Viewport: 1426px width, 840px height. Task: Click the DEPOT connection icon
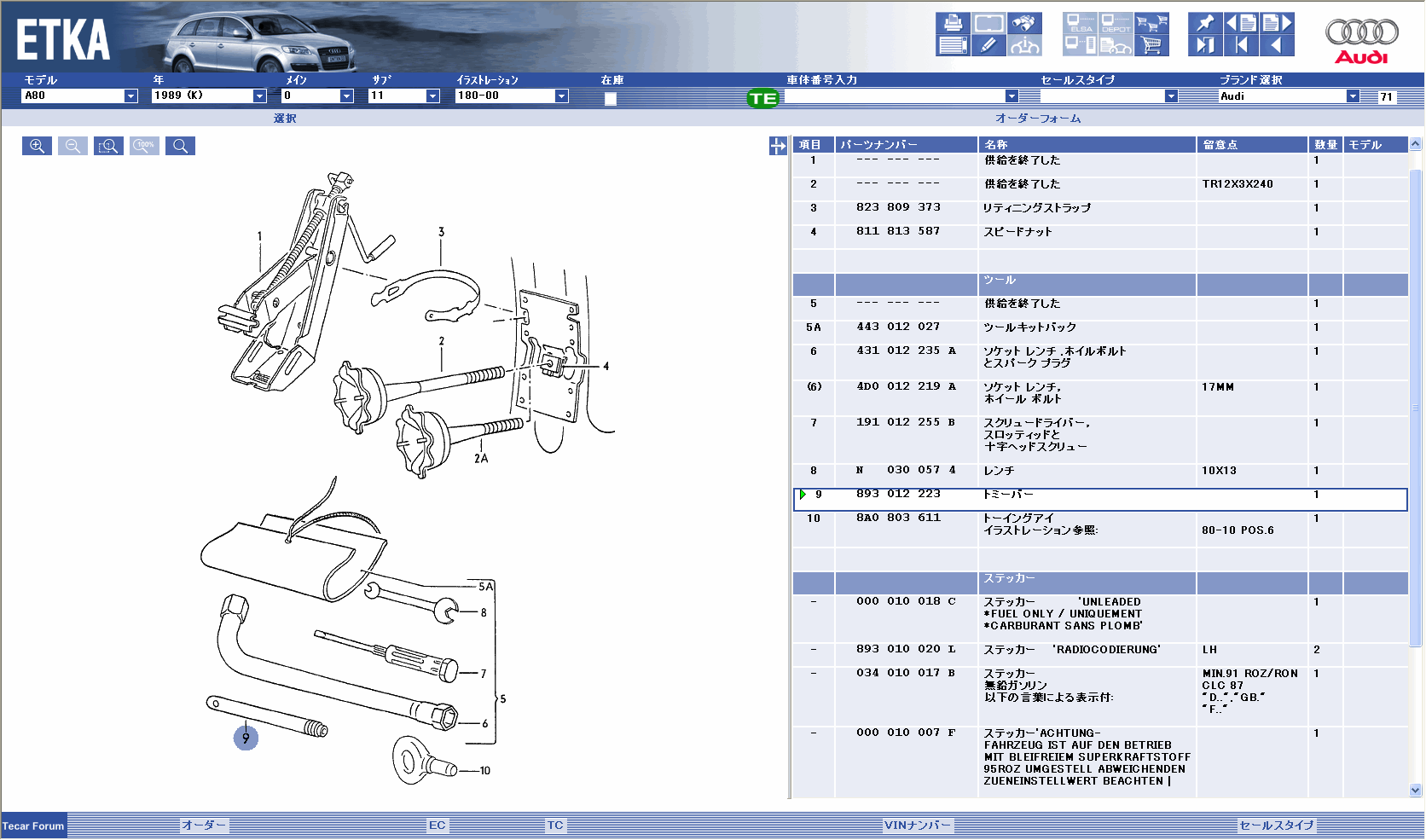coord(1116,23)
